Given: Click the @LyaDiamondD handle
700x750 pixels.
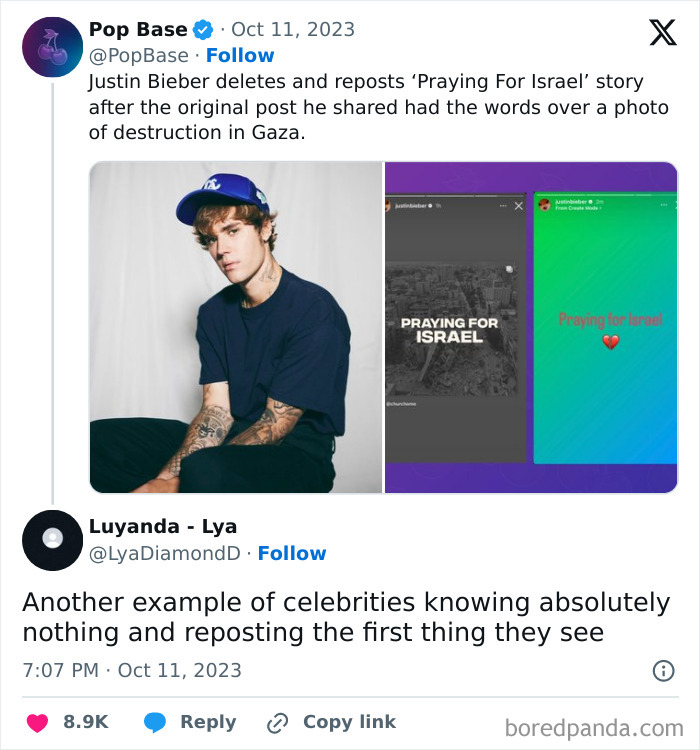Looking at the screenshot, I should (165, 553).
